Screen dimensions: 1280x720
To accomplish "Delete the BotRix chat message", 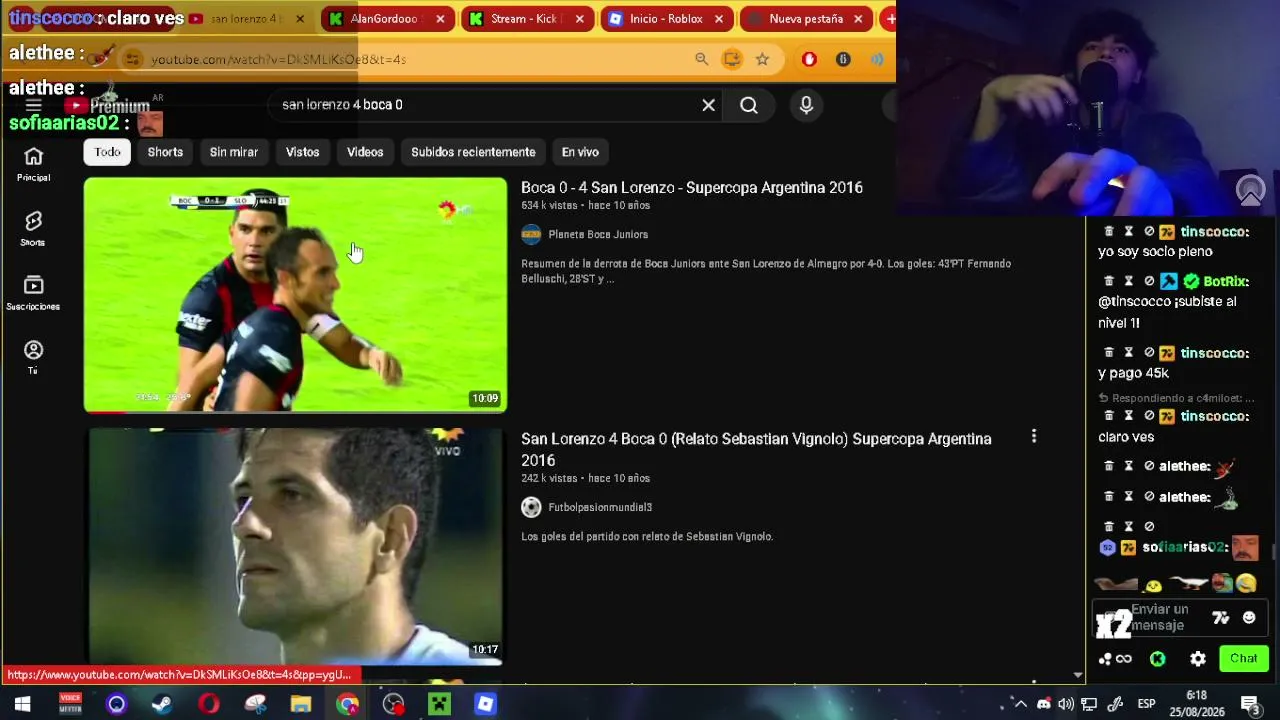I will 1109,282.
